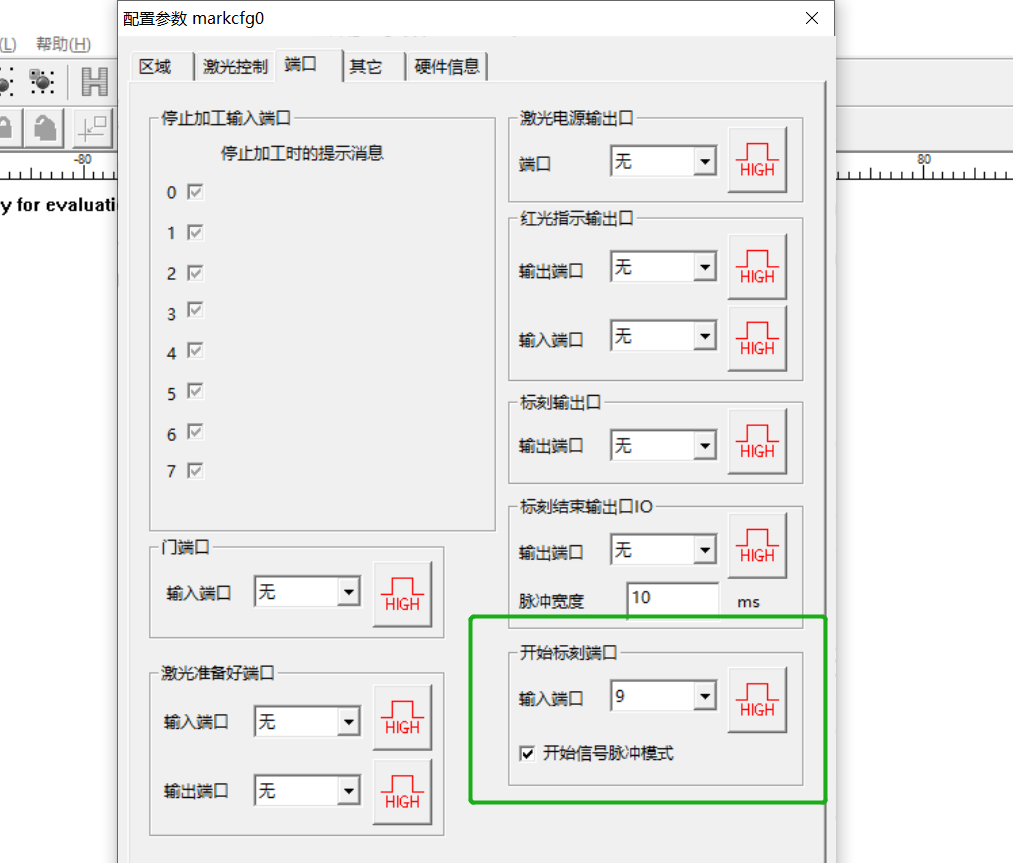Switch to the 硬件信息 tab
Screen dimensions: 1013x863
tap(447, 67)
